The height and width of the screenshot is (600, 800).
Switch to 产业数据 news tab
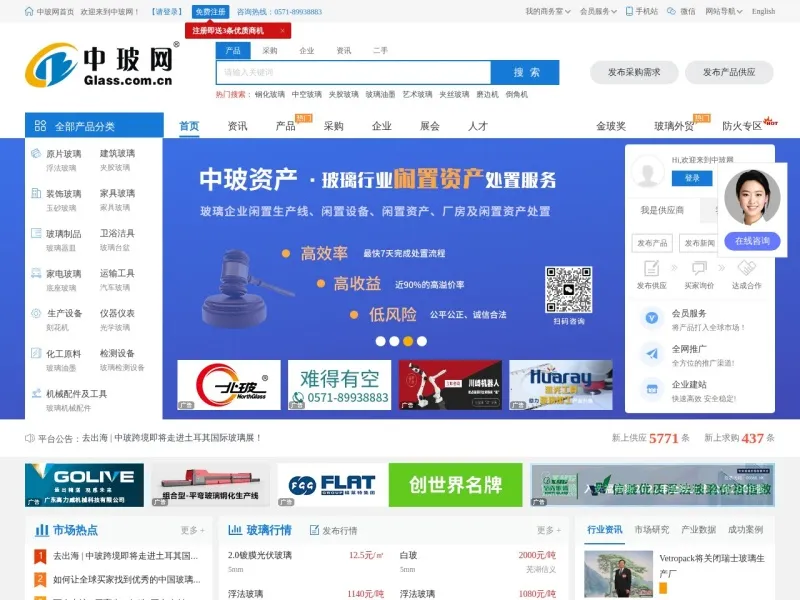pos(698,530)
